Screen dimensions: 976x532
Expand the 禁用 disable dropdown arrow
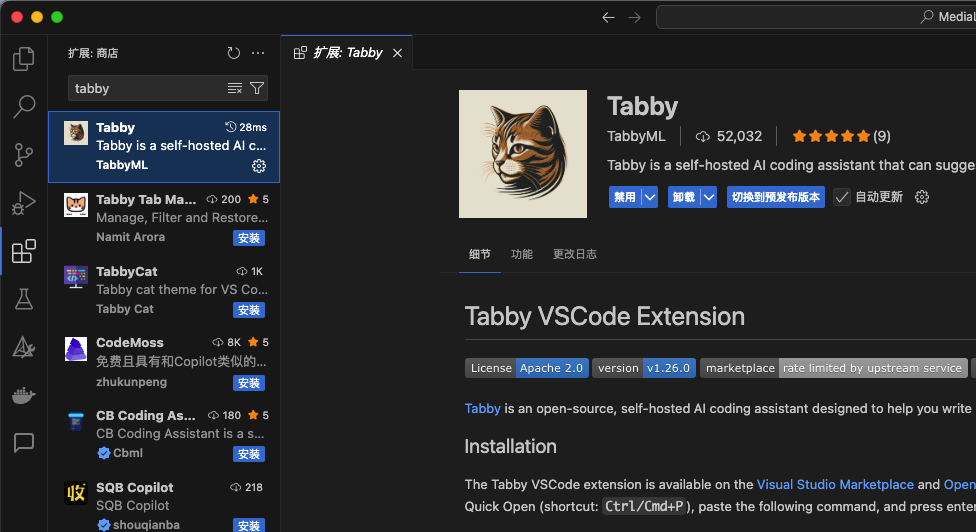click(x=650, y=197)
